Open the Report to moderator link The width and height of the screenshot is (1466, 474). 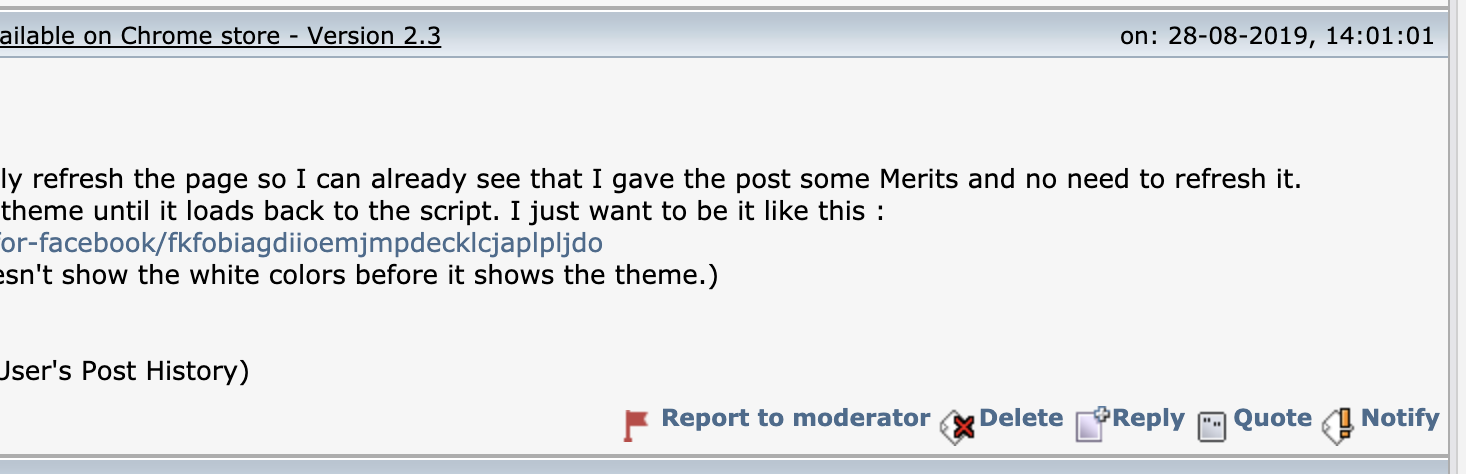796,418
